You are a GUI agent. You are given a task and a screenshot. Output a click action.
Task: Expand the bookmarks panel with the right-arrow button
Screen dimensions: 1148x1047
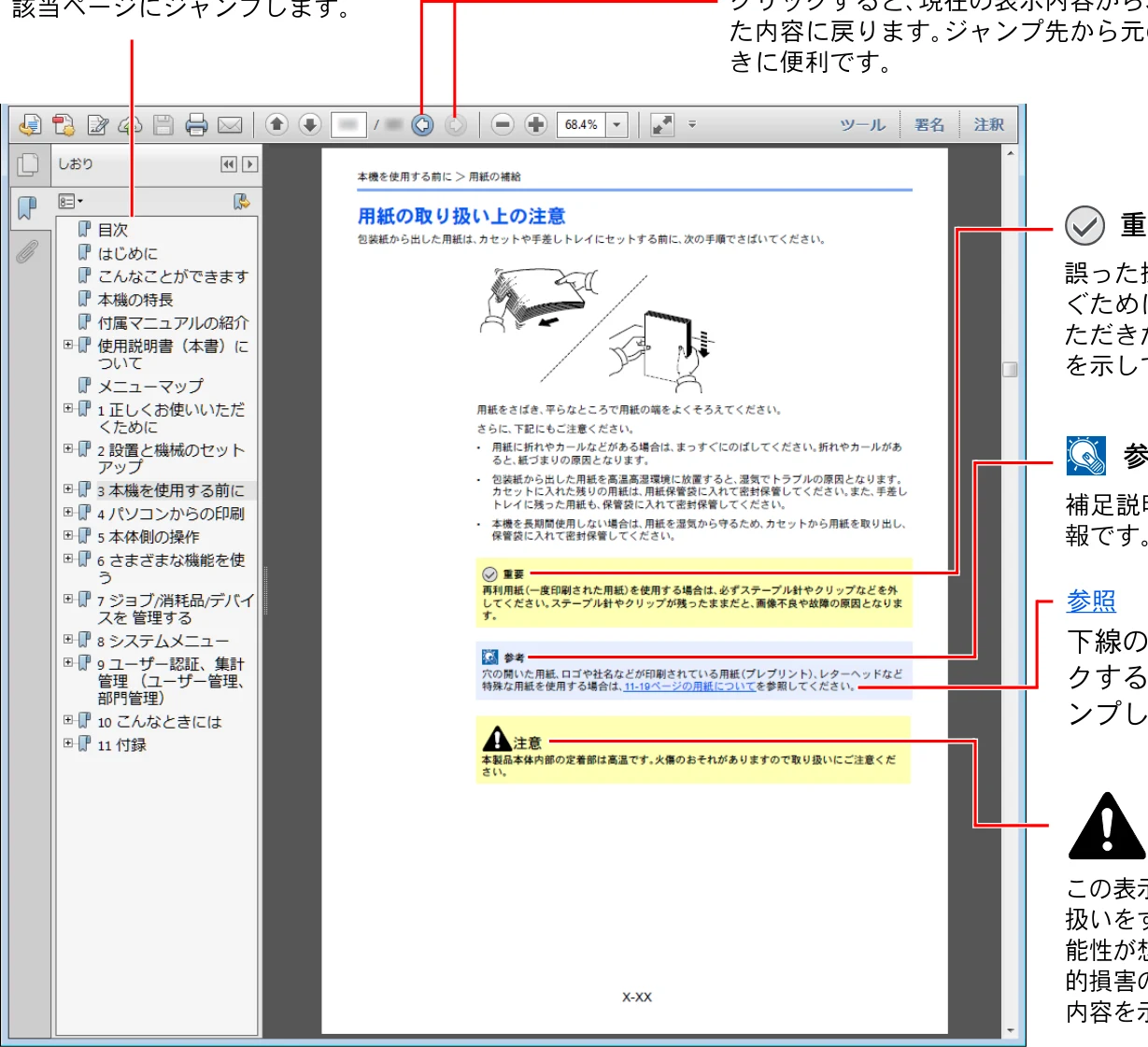[x=249, y=164]
